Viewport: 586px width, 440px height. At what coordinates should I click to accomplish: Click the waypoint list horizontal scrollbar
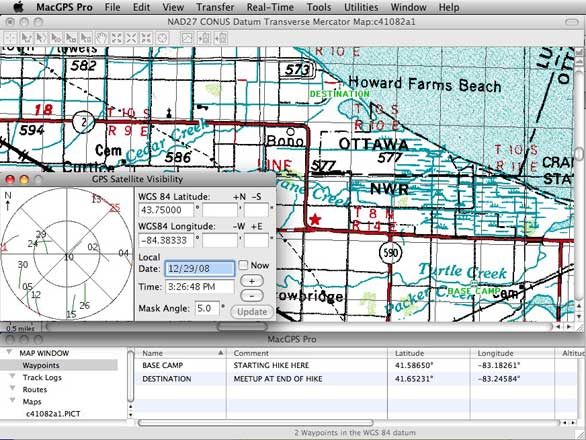[x=256, y=423]
